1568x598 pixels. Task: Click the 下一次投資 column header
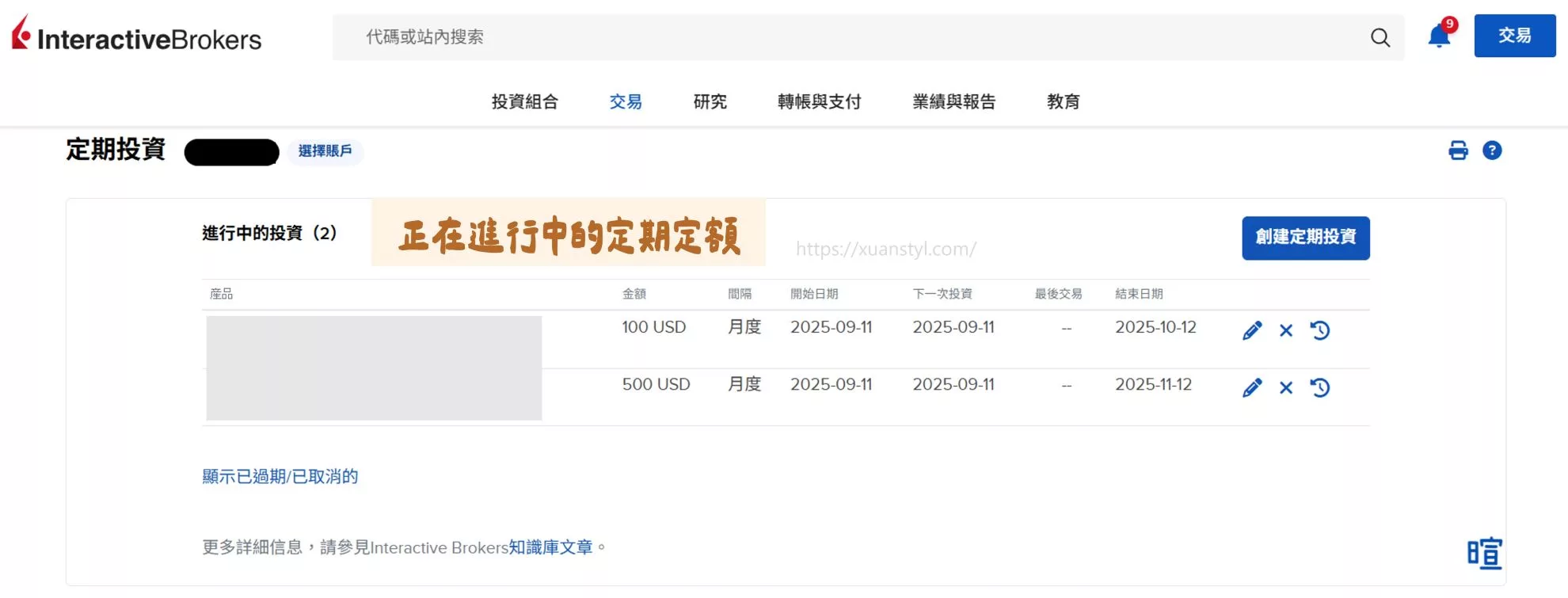(x=942, y=294)
